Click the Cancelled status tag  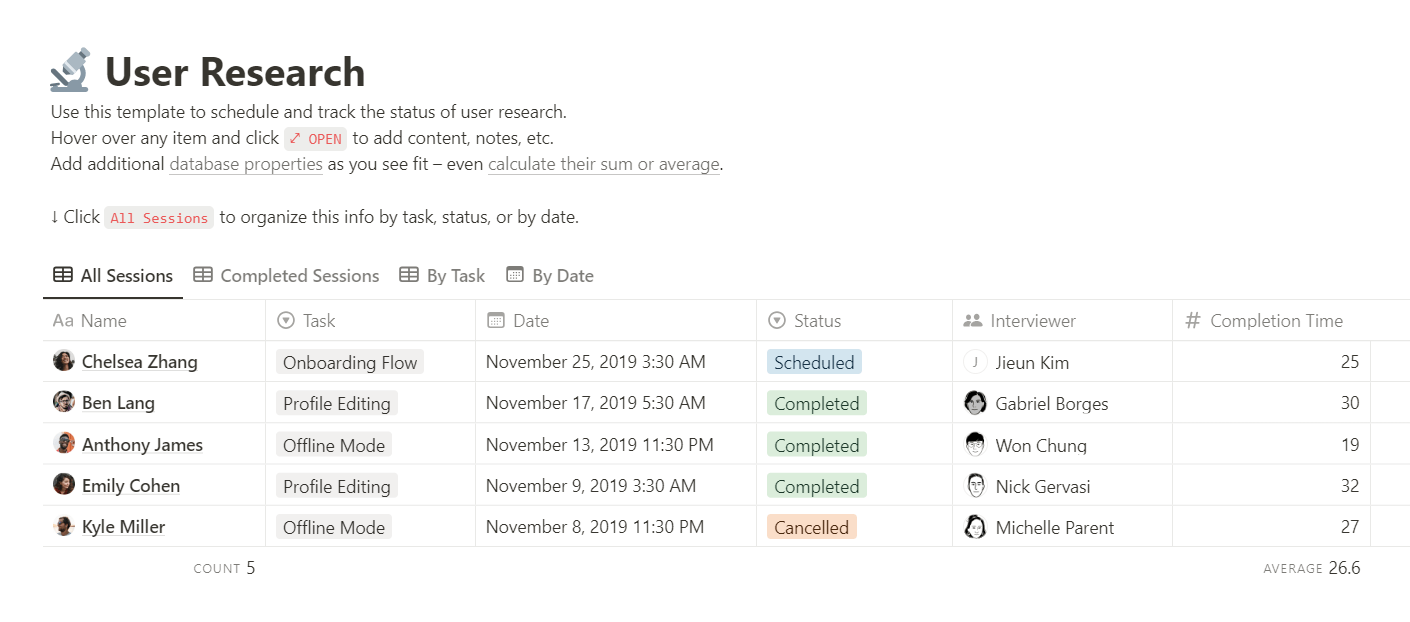click(x=811, y=527)
